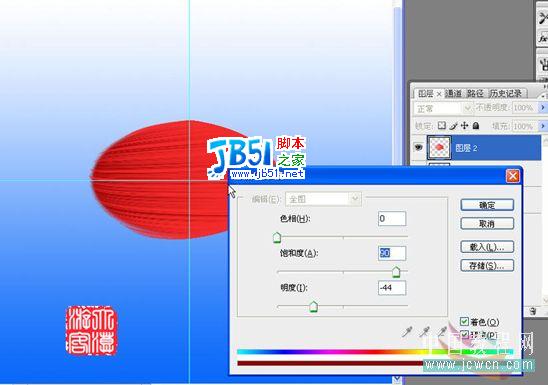
Task: Click the tools icon at top-right dock
Action: point(543,18)
